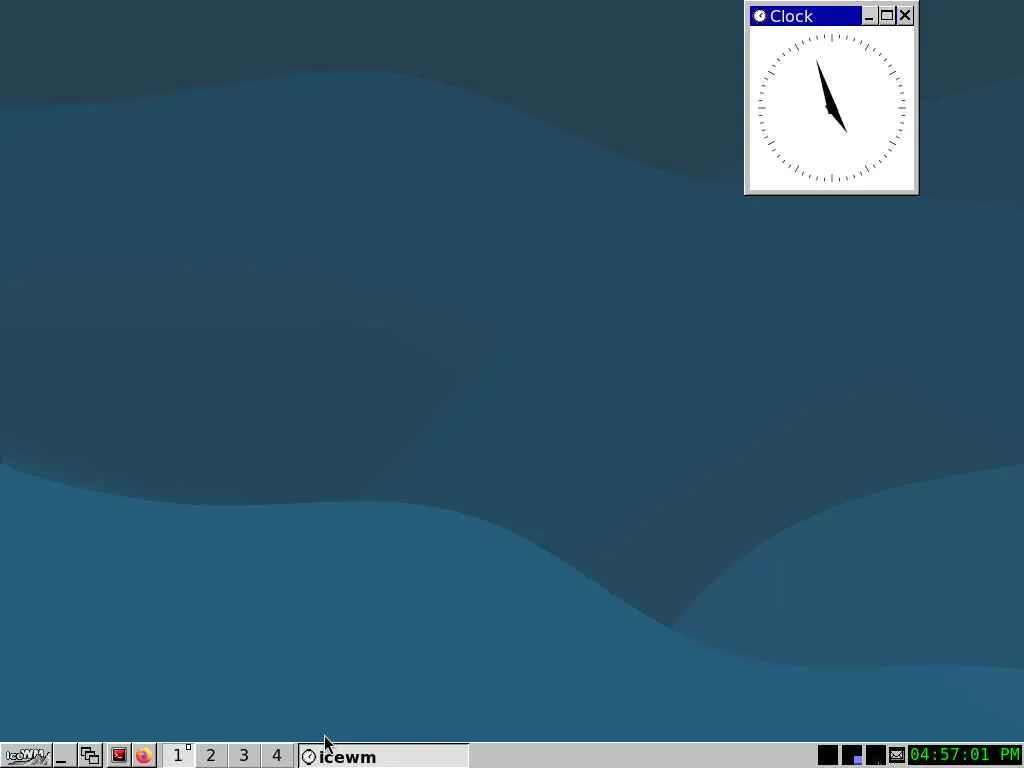Close the Clock window
This screenshot has height=768, width=1024.
point(905,16)
